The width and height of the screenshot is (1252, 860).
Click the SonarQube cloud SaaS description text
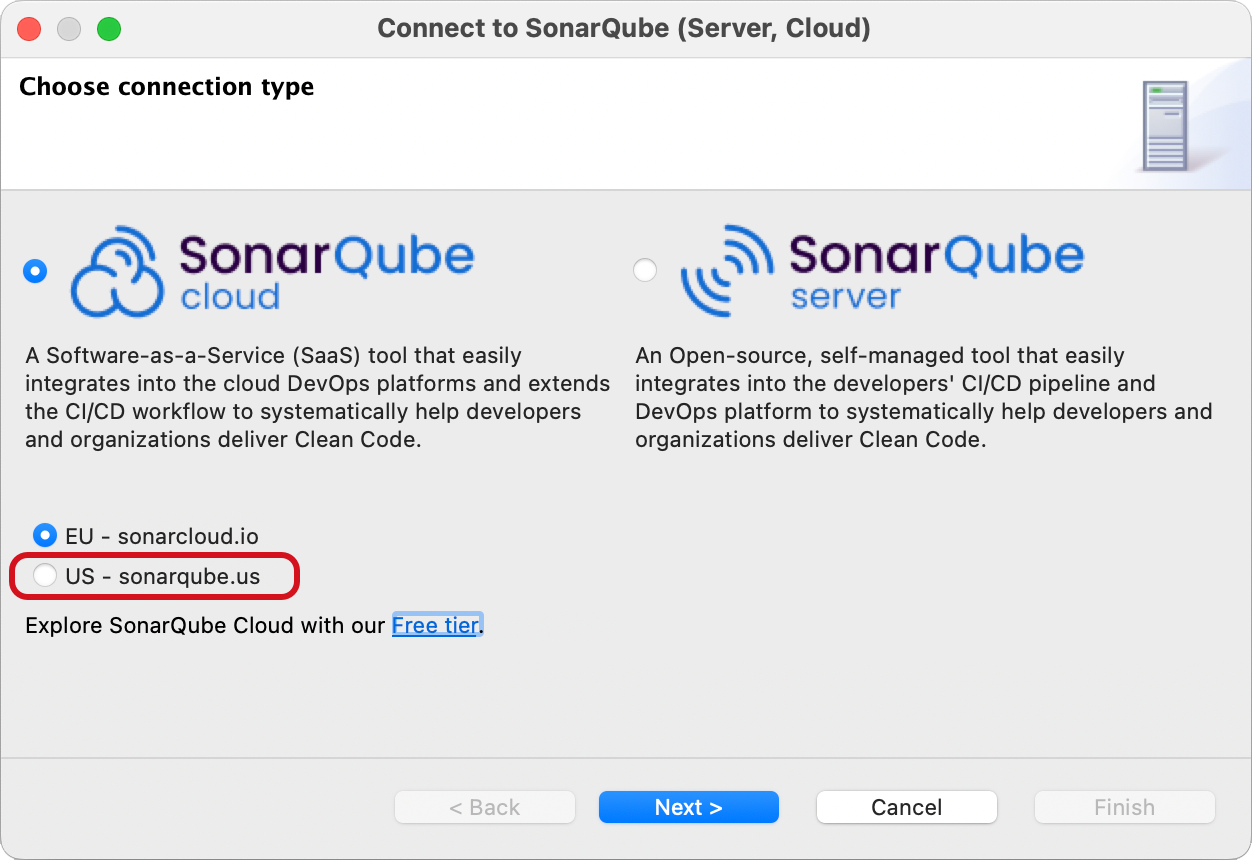(318, 397)
